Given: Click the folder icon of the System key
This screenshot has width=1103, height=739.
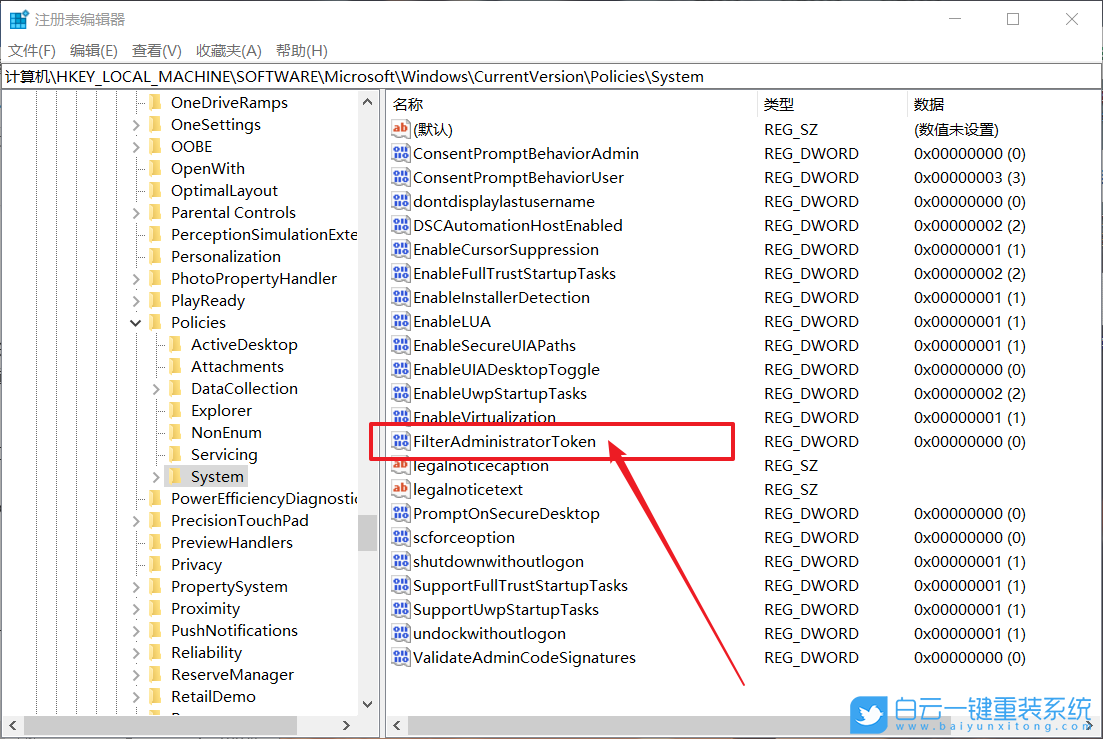Looking at the screenshot, I should click(176, 476).
